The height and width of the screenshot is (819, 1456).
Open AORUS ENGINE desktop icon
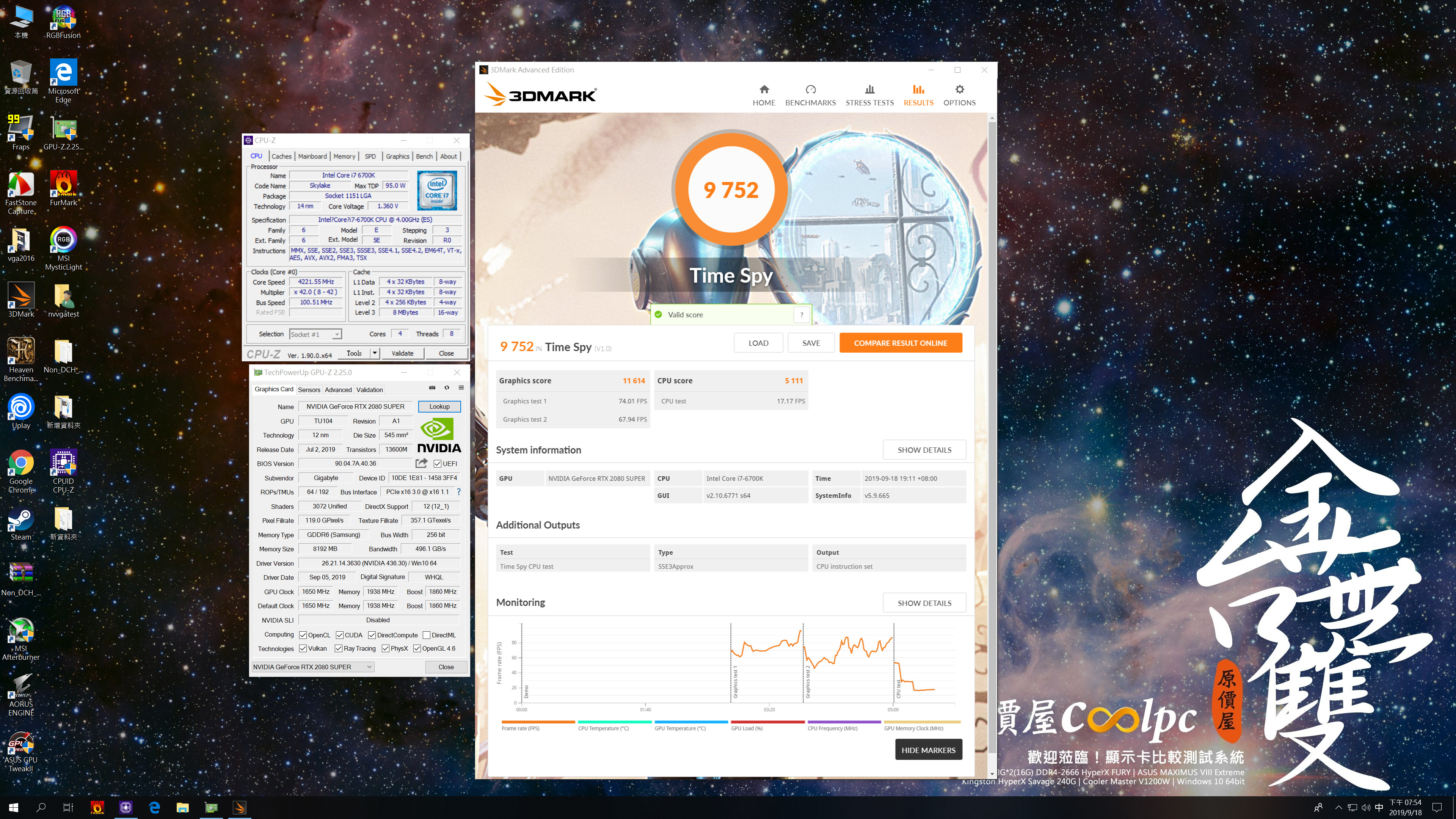(x=21, y=695)
